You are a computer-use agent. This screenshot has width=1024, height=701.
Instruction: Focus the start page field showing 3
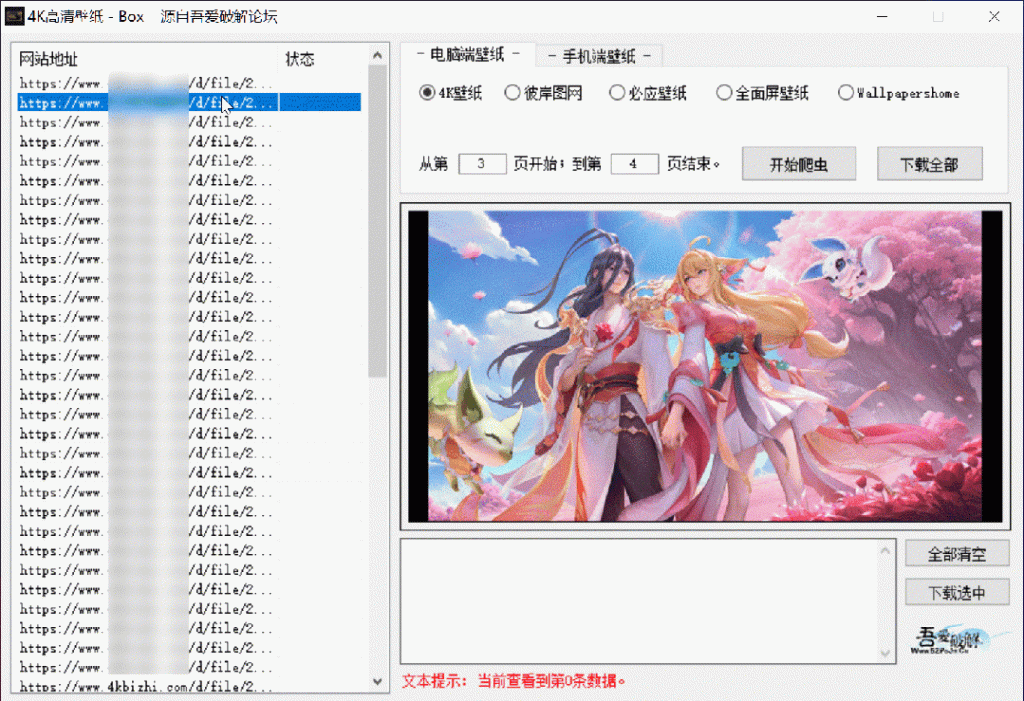click(482, 163)
